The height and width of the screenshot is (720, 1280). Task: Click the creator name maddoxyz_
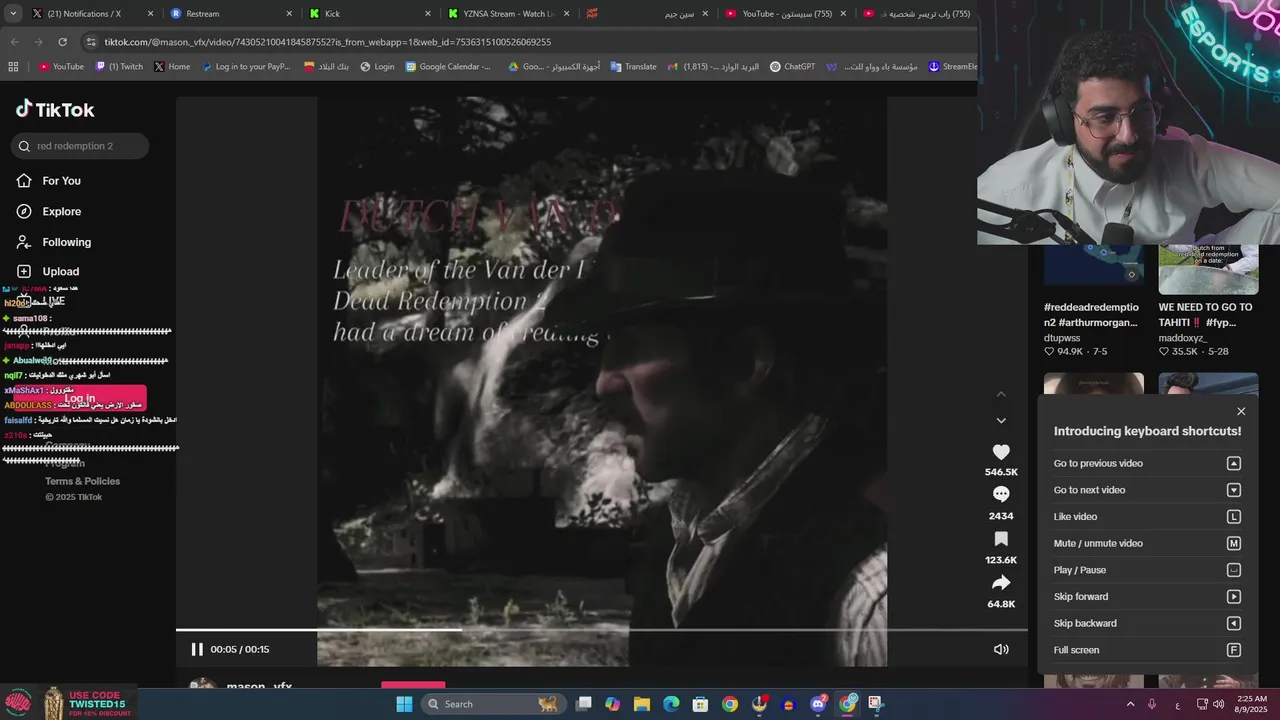pyautogui.click(x=1183, y=338)
